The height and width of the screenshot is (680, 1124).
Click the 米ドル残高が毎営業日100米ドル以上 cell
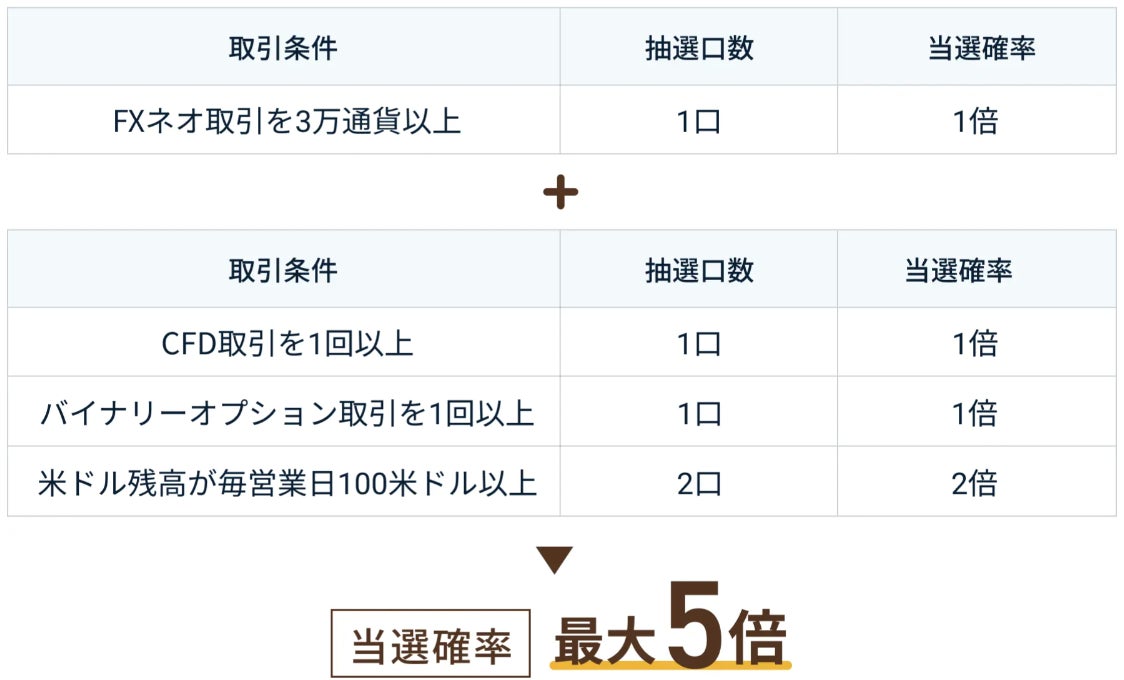283,483
